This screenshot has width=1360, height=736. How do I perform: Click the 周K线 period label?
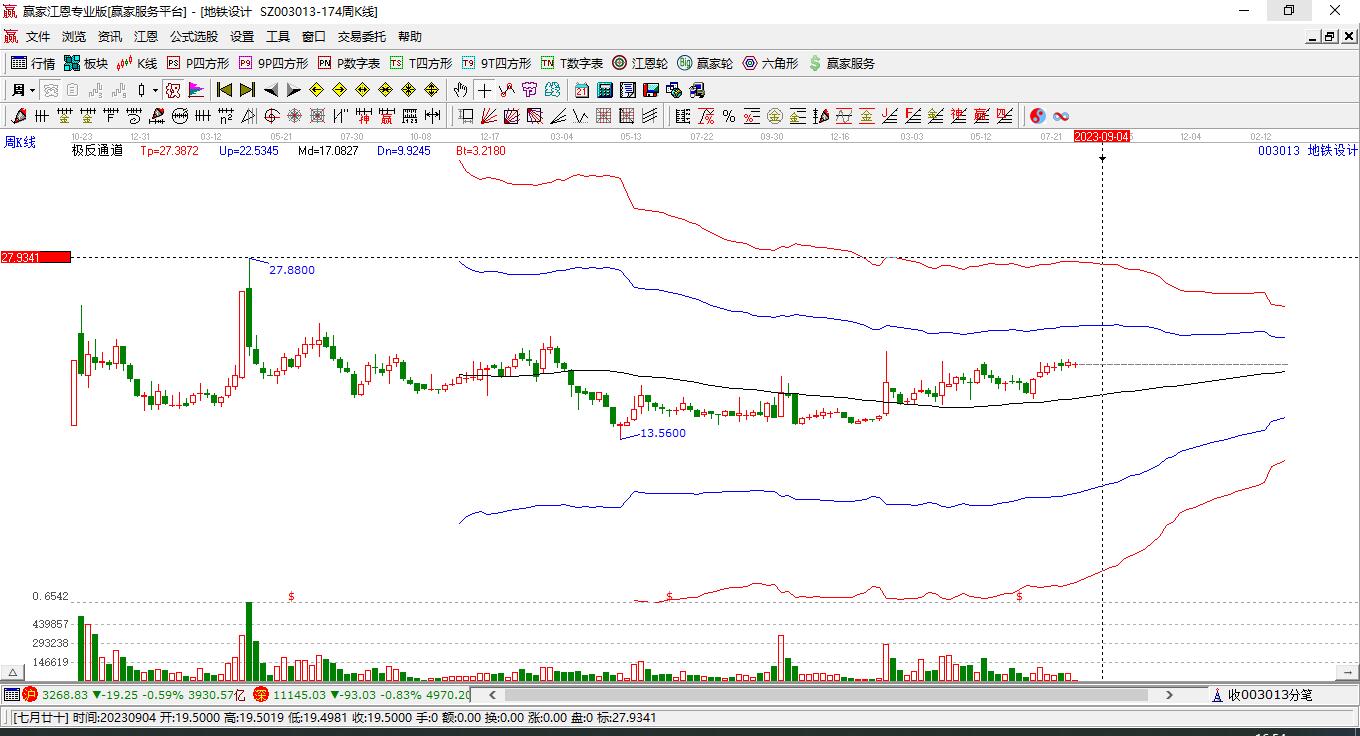20,142
